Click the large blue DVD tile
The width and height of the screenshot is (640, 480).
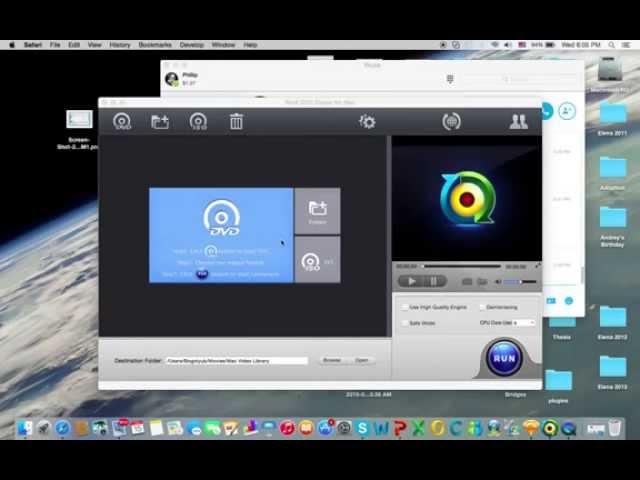221,235
